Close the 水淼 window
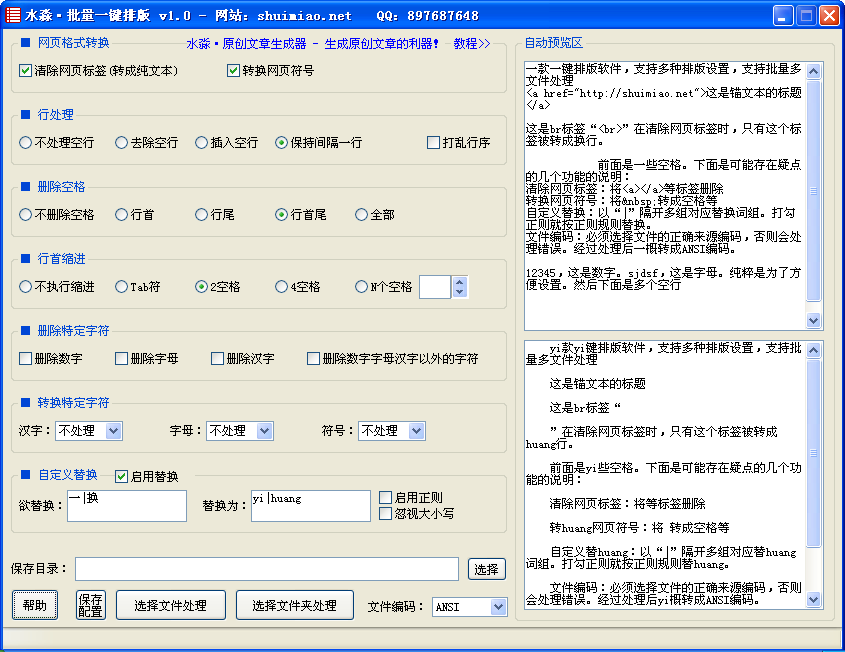Viewport: 845px width, 652px height. click(829, 16)
